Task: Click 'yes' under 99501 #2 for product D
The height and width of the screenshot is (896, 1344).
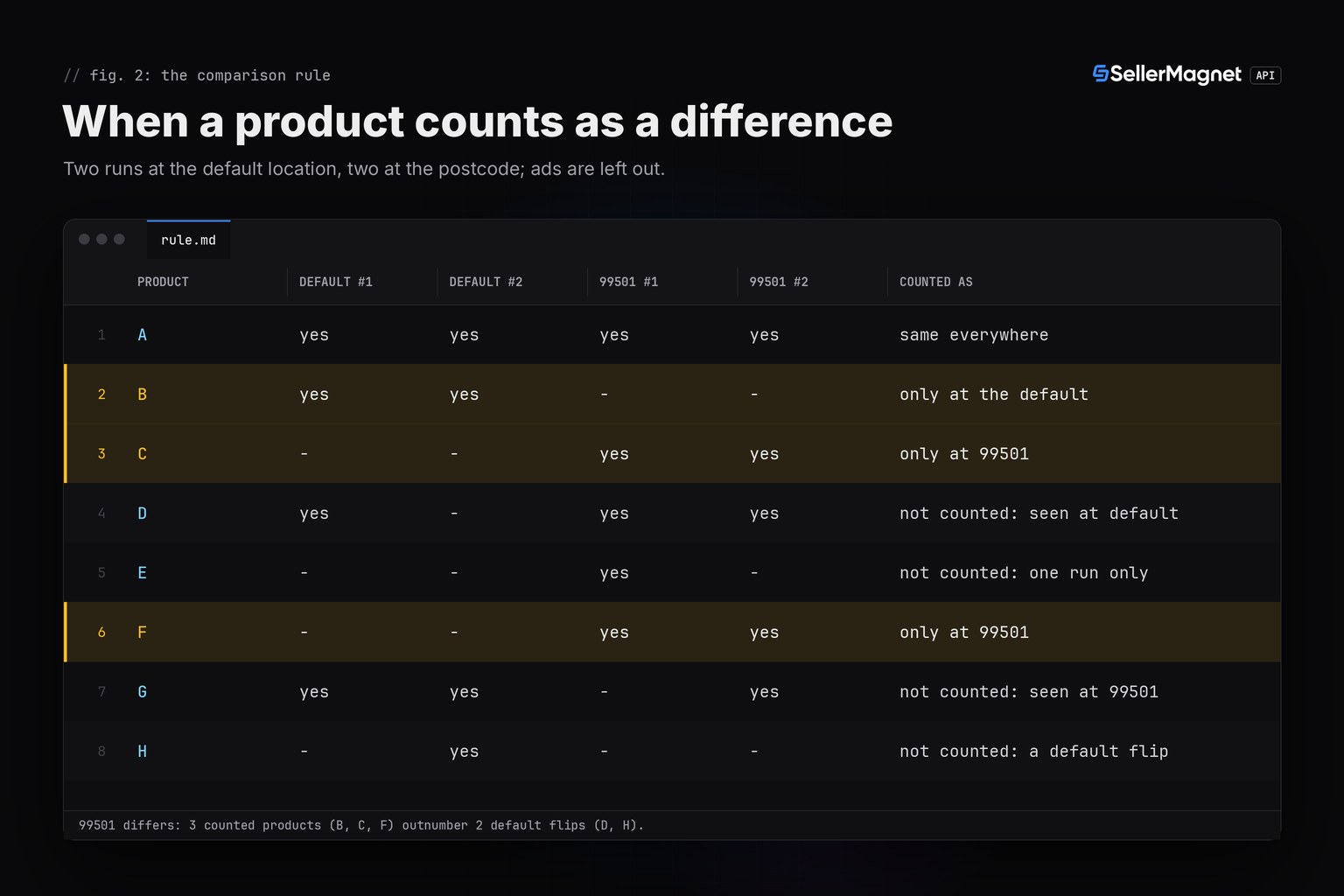Action: 764,514
